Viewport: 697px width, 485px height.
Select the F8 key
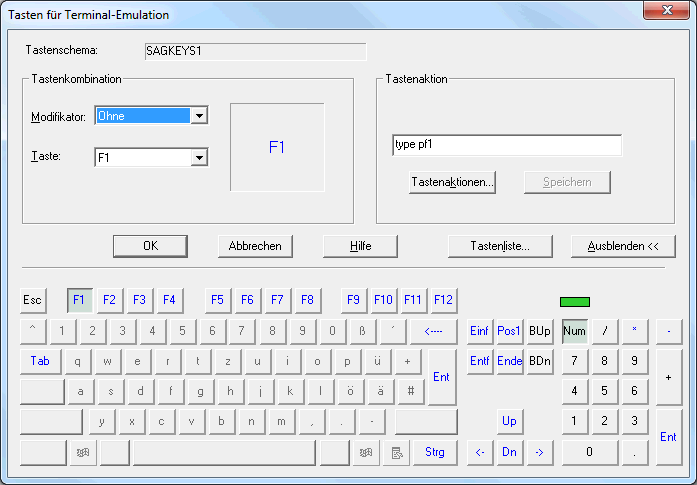308,300
